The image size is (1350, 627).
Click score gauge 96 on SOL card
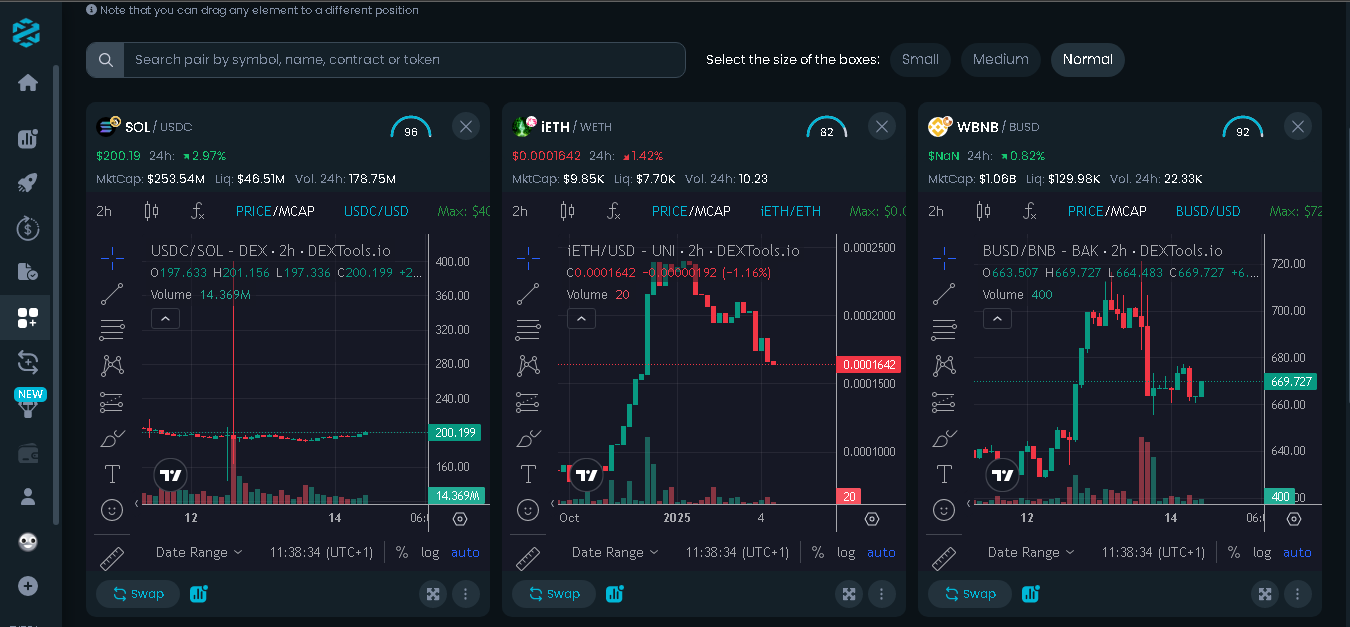[x=411, y=128]
